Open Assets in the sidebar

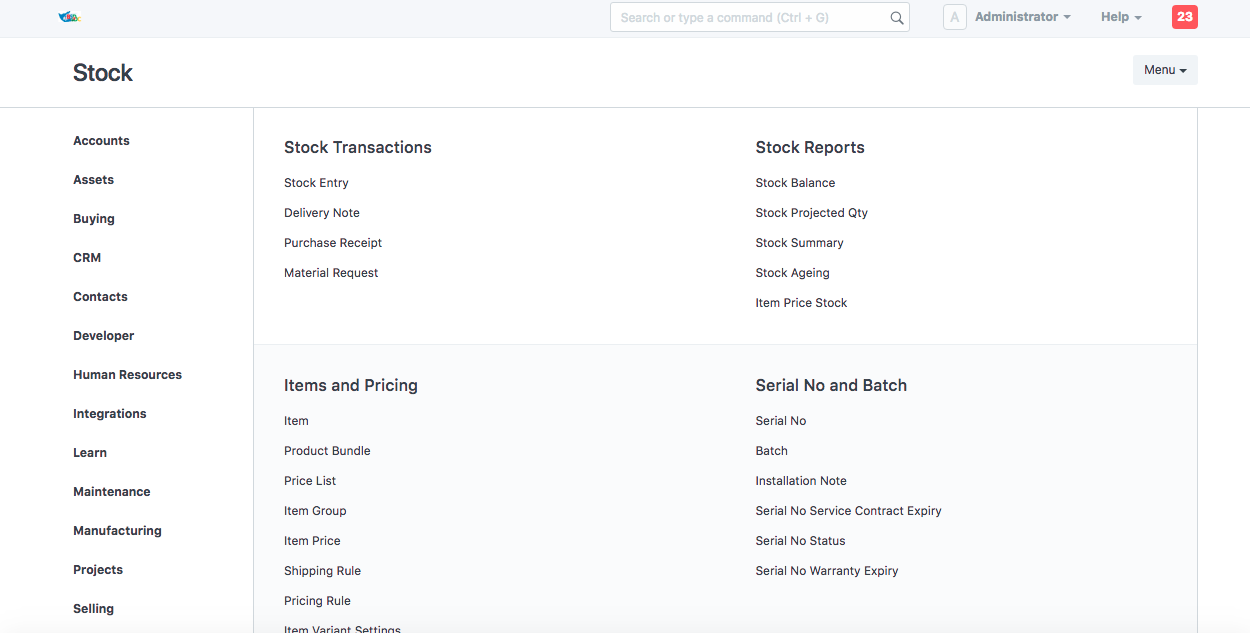[93, 180]
